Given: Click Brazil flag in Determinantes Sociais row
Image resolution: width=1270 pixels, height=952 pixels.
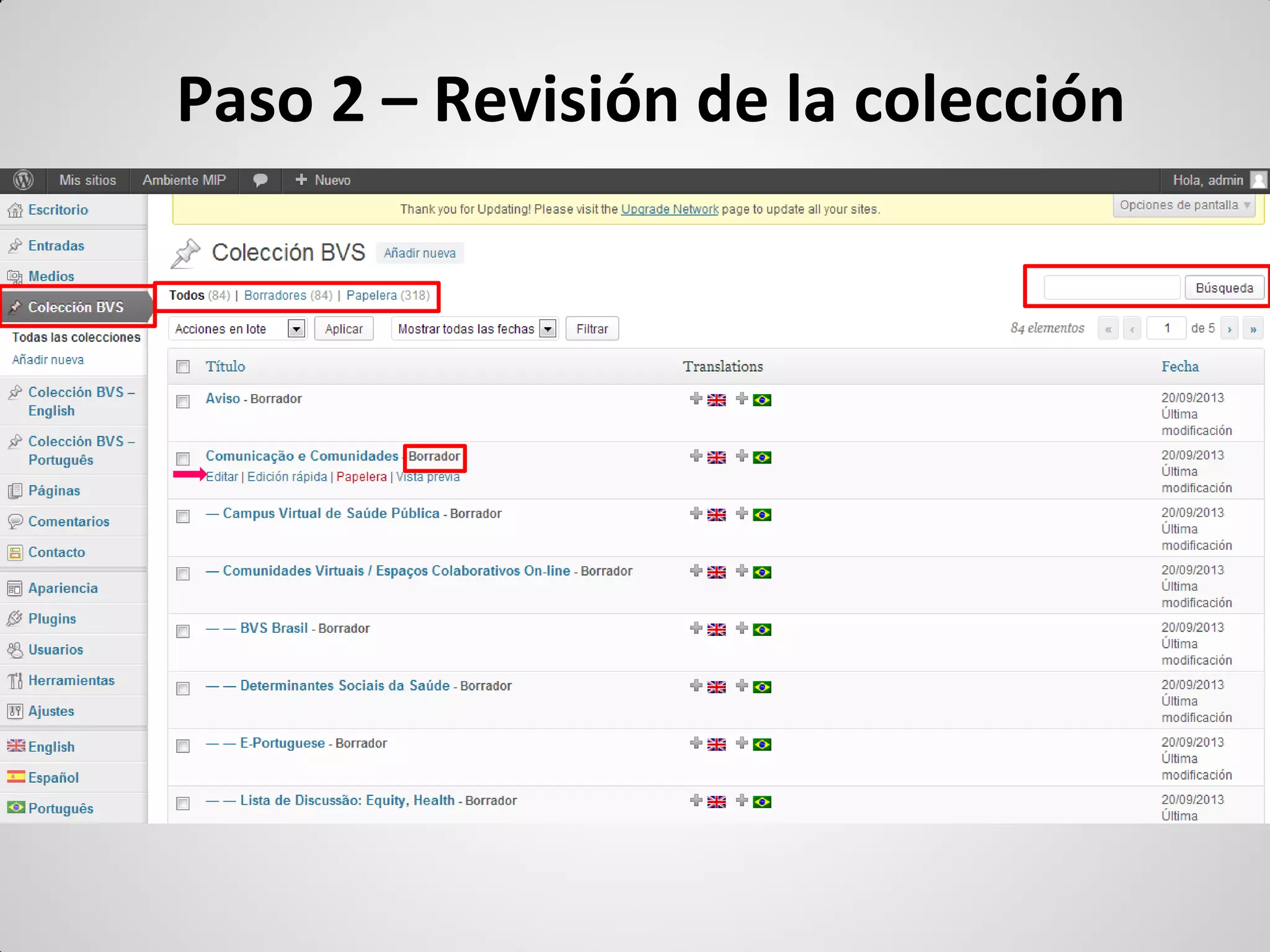Looking at the screenshot, I should point(762,687).
